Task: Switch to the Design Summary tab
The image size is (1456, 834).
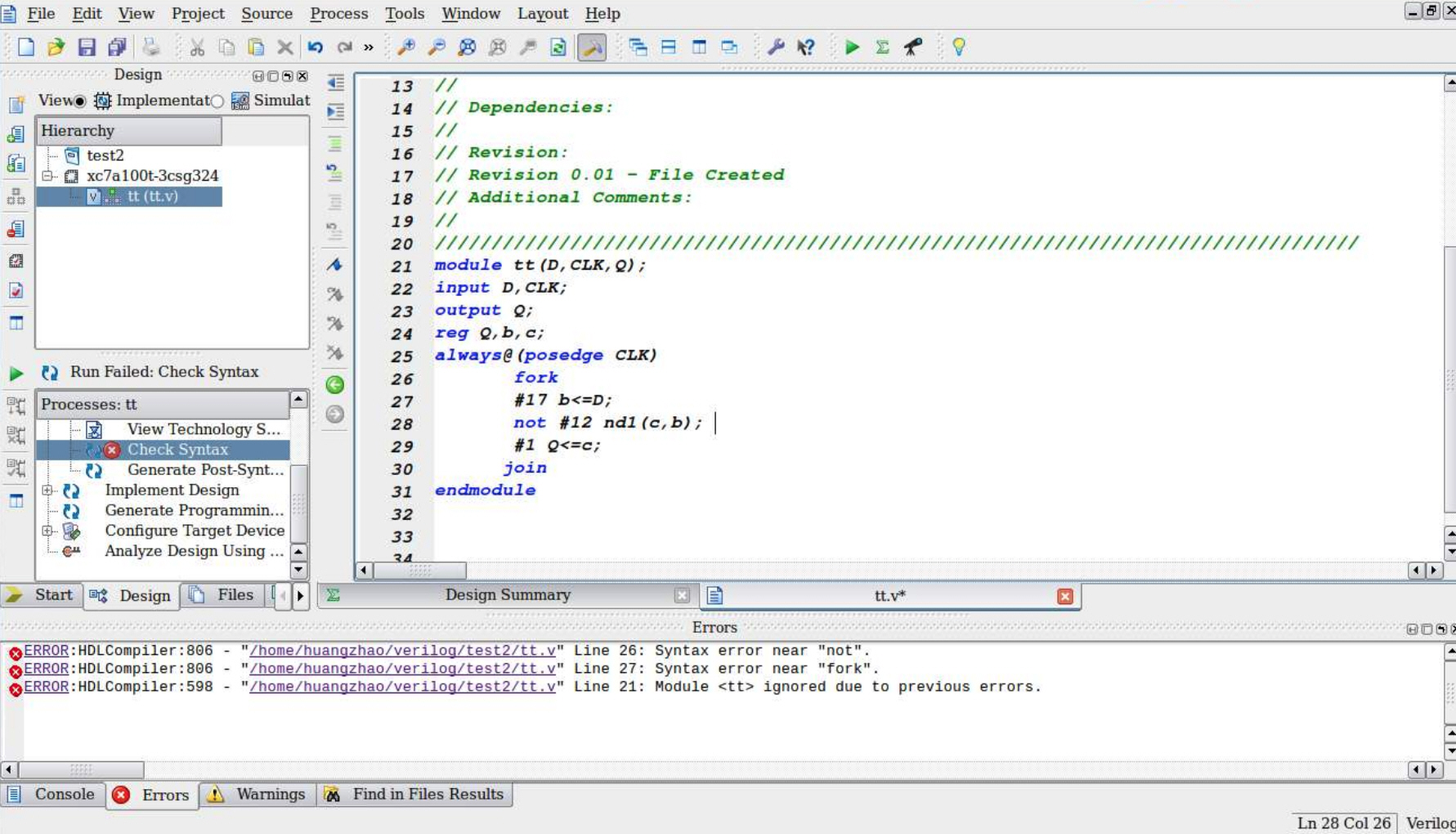Action: (x=508, y=595)
